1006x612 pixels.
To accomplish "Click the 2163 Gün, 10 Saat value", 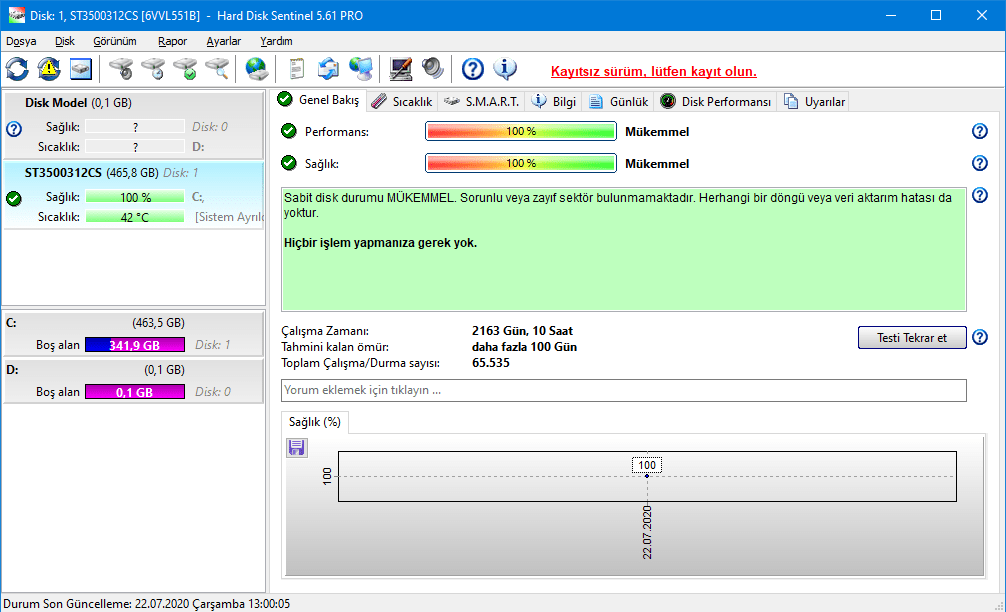I will (x=522, y=331).
